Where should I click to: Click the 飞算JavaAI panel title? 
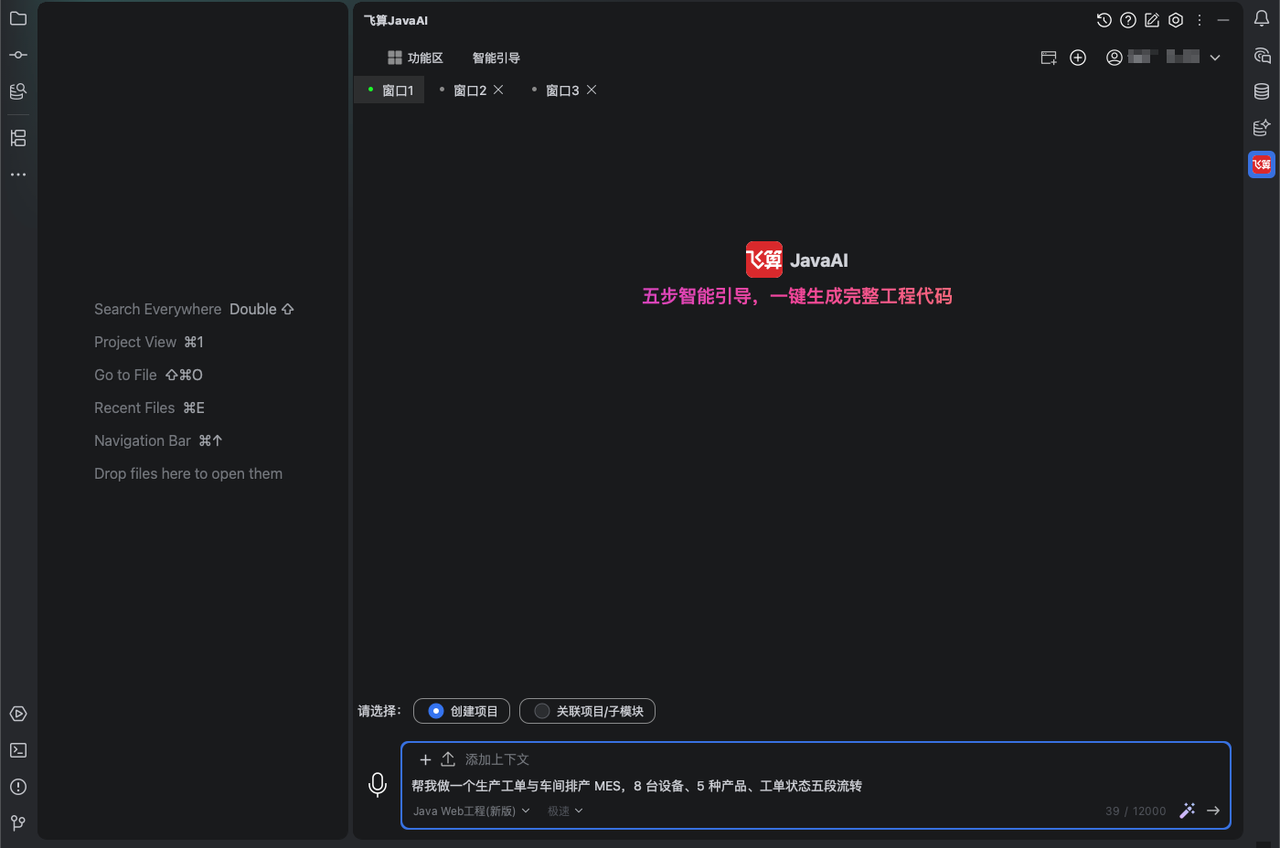[396, 20]
